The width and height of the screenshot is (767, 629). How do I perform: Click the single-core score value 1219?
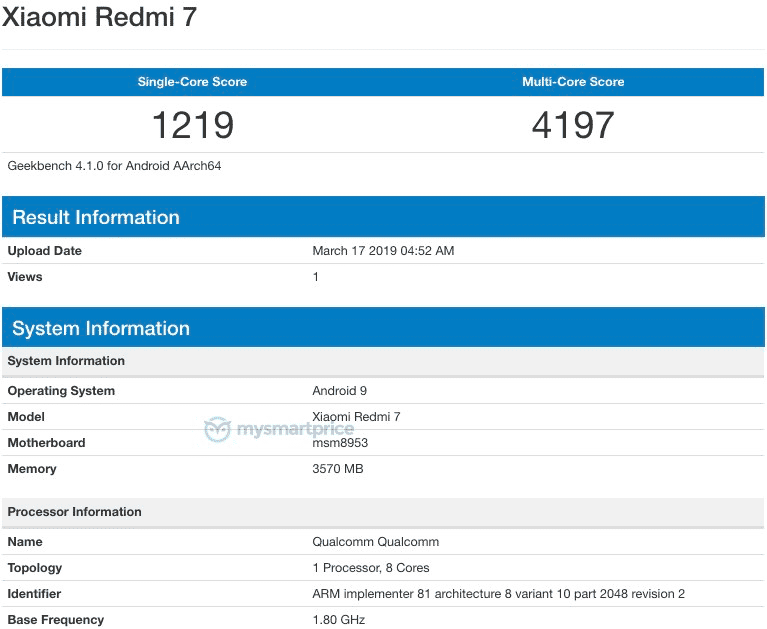coord(192,125)
